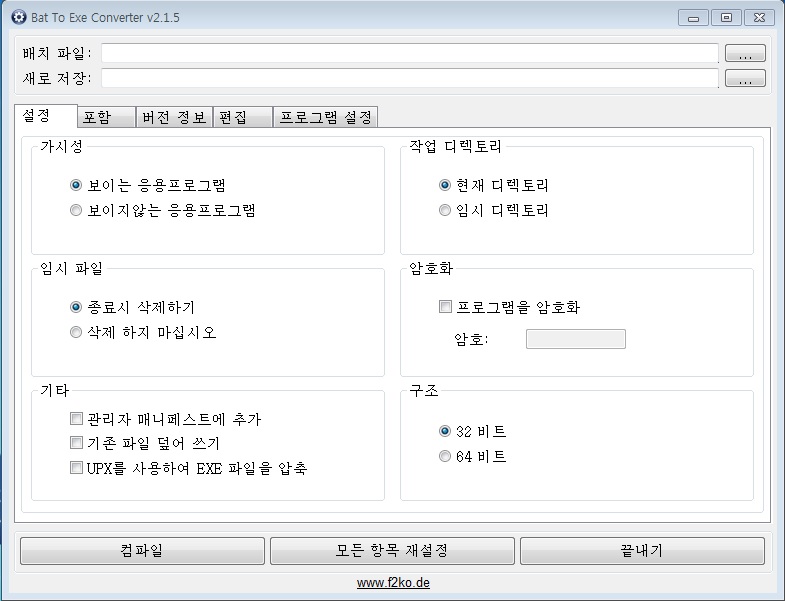Click the 배치 파일 input field
Viewport: 785px width, 601px height.
point(410,53)
